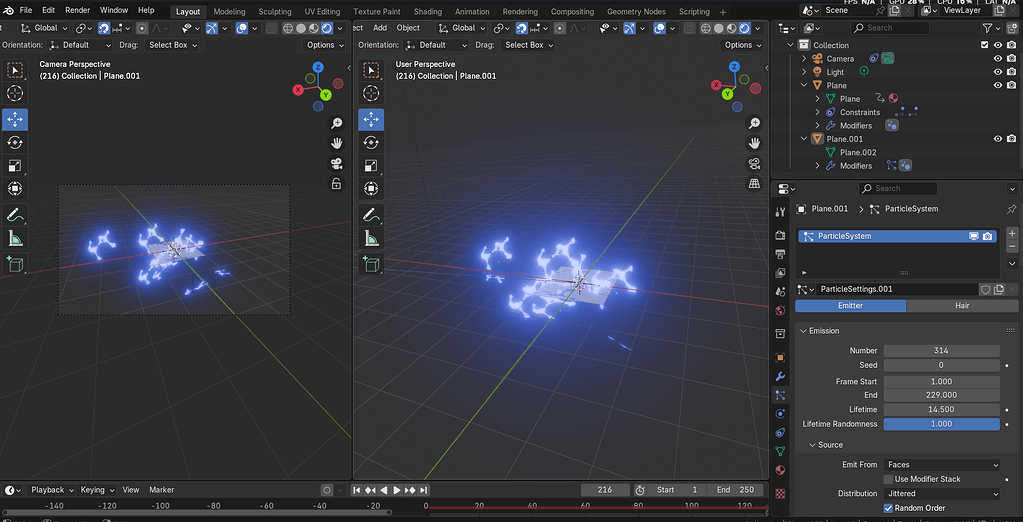The image size is (1023, 522).
Task: Open the Texture checkerboard properties tab
Action: click(x=780, y=493)
